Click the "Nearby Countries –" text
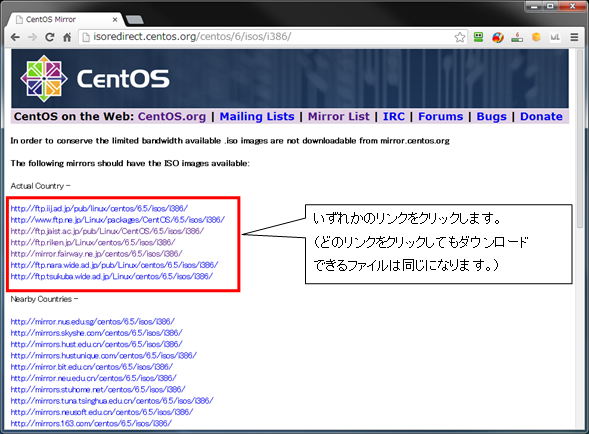This screenshot has height=434, width=589. tap(44, 299)
